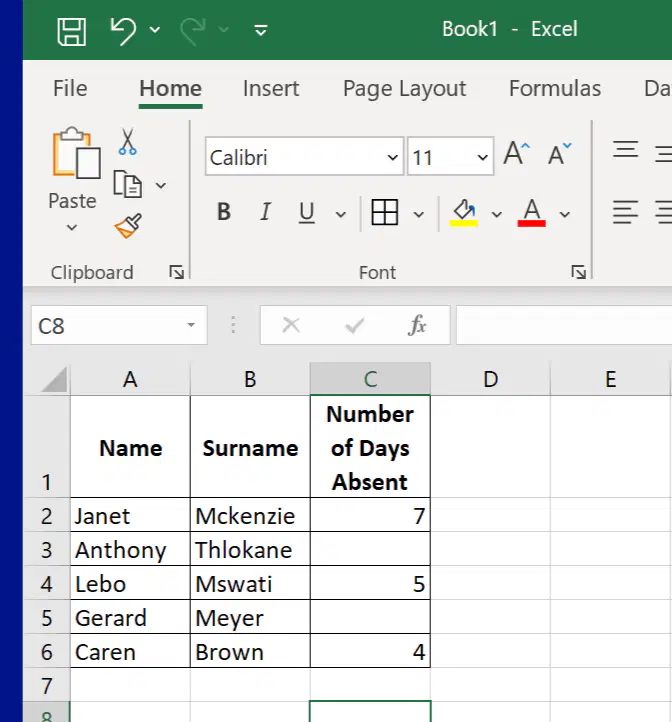This screenshot has height=722, width=672.
Task: Open Customize Quick Access Toolbar menu
Action: point(261,30)
